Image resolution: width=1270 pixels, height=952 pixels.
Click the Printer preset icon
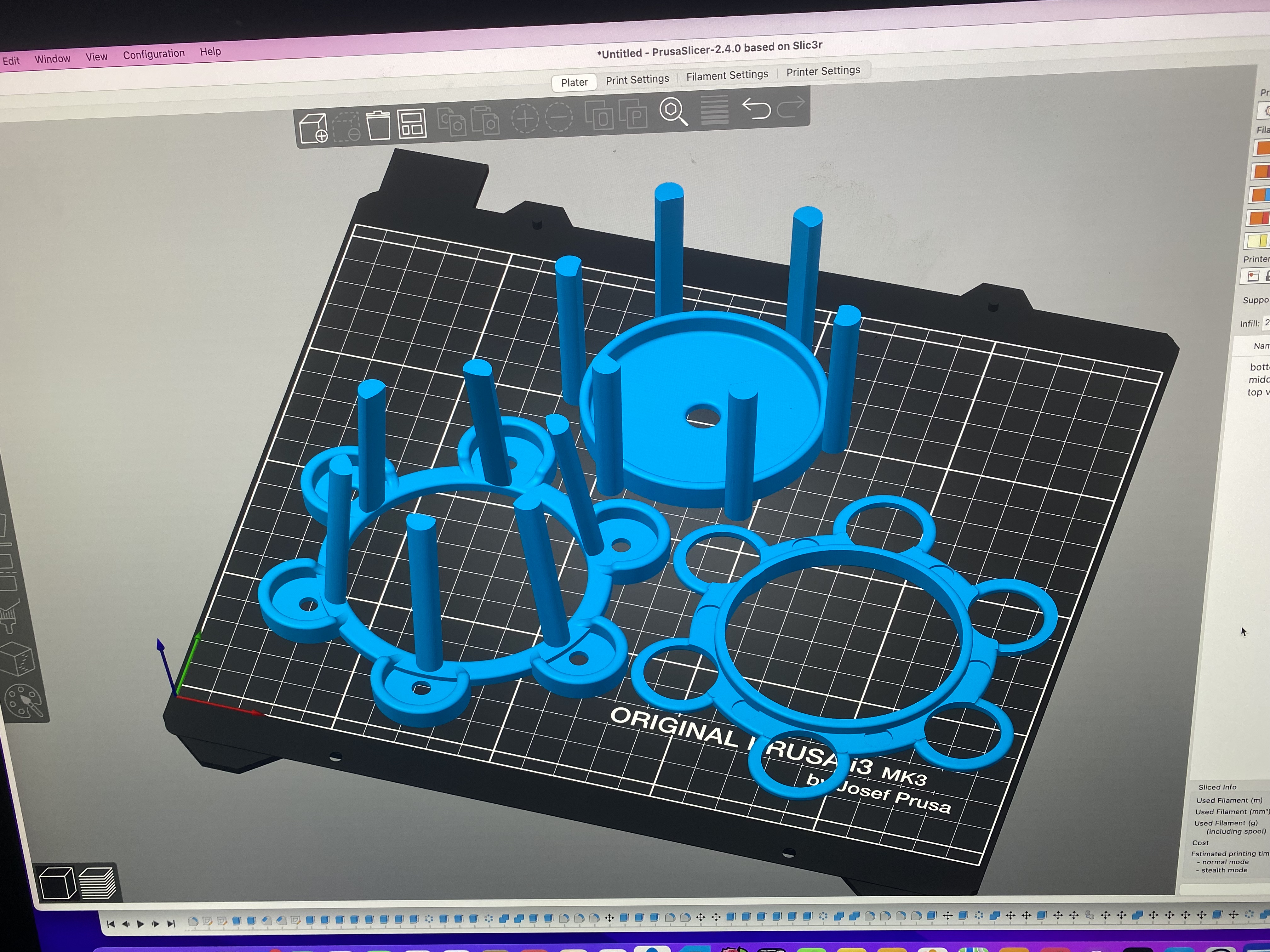(1254, 277)
